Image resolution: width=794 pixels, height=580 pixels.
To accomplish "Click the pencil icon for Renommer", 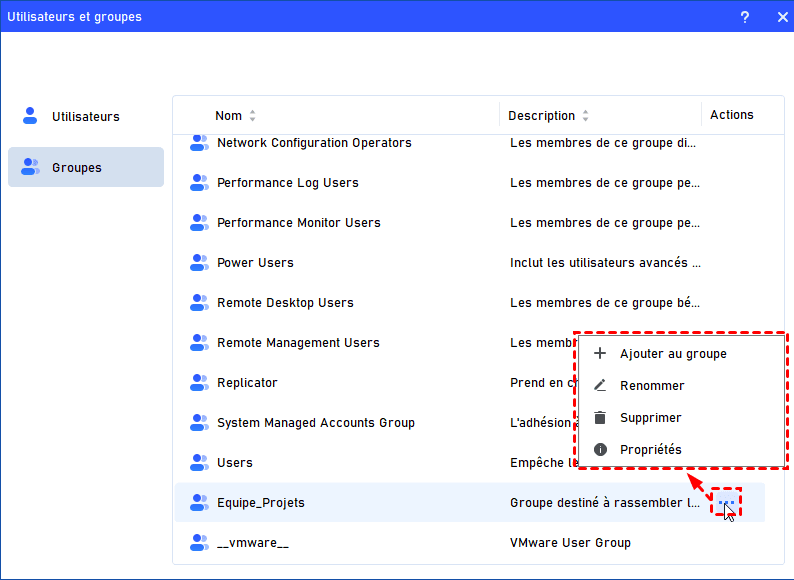I will click(600, 385).
